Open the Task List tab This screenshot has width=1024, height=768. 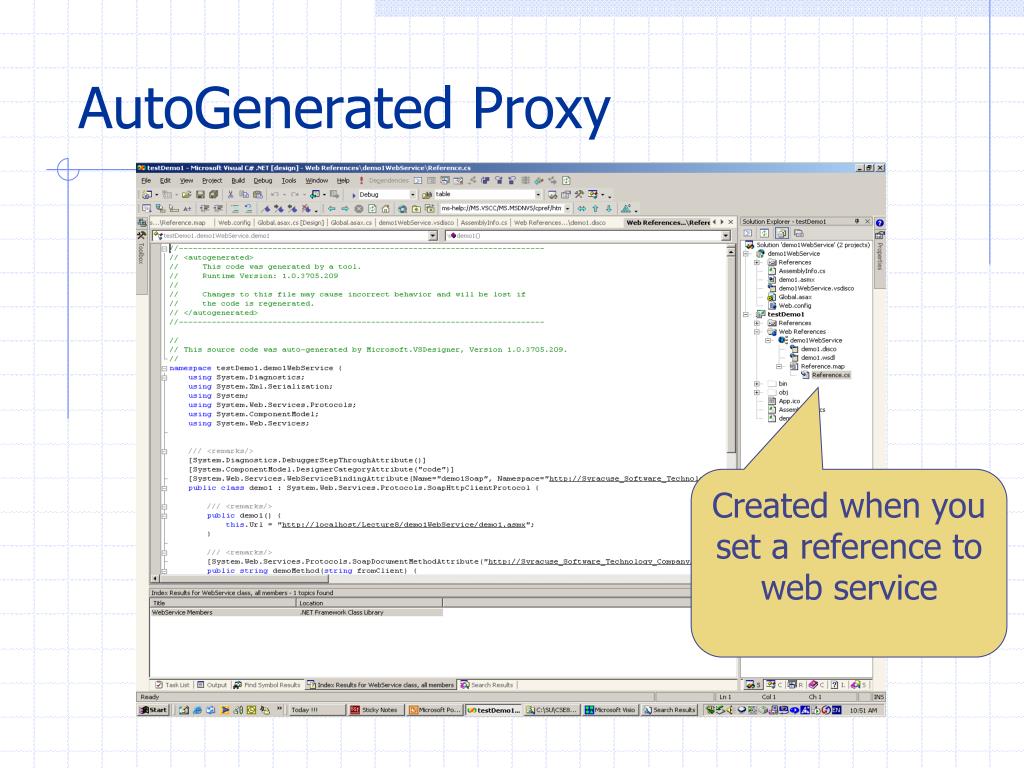tap(173, 685)
